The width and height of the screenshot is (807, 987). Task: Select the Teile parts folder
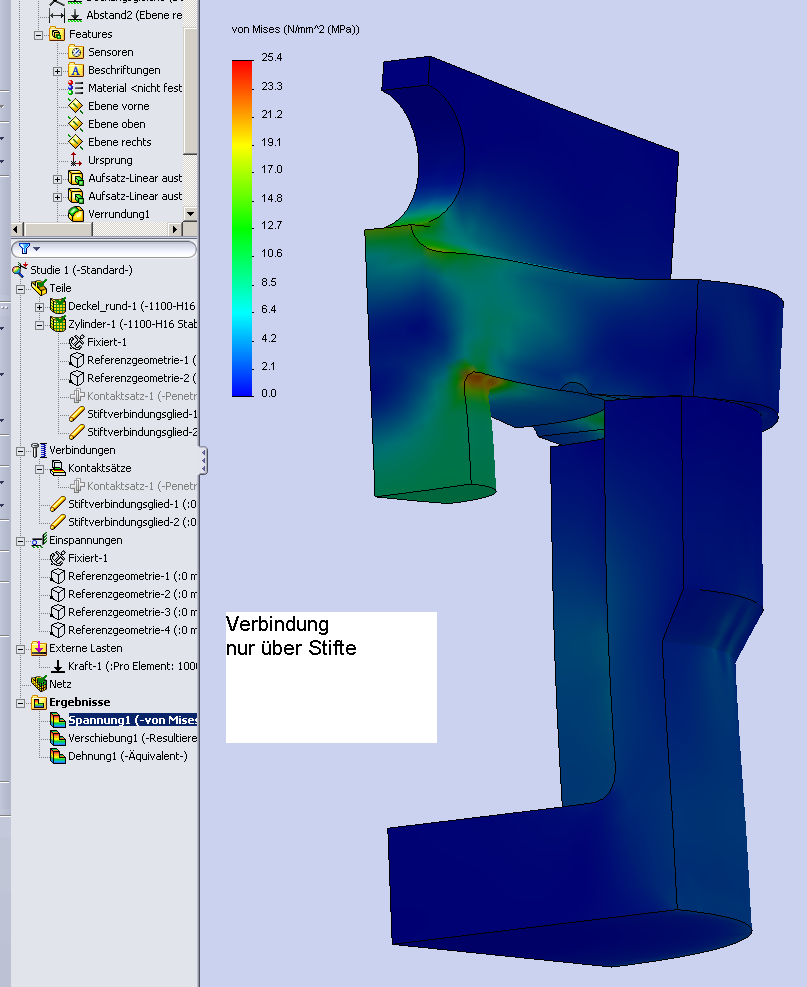click(x=60, y=288)
